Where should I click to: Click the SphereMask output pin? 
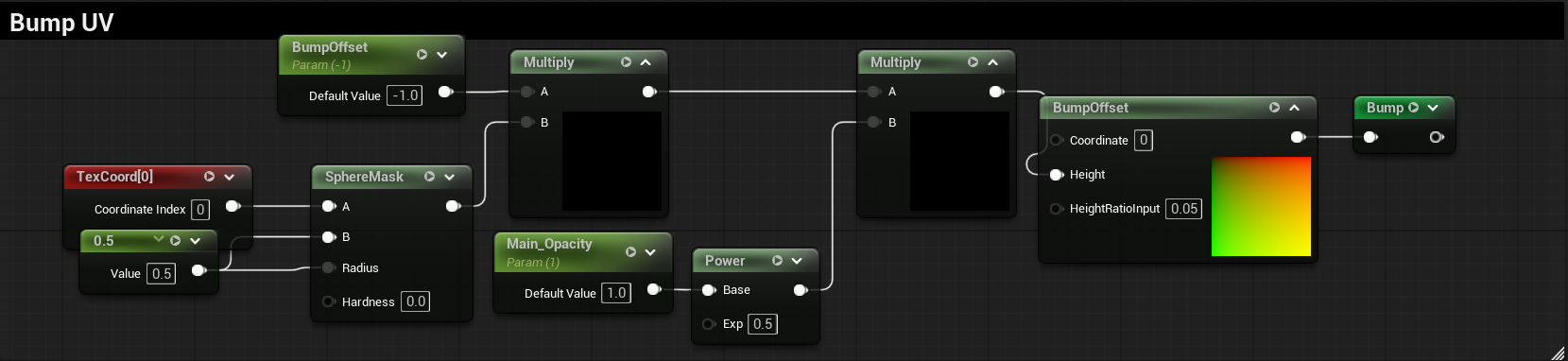(453, 206)
